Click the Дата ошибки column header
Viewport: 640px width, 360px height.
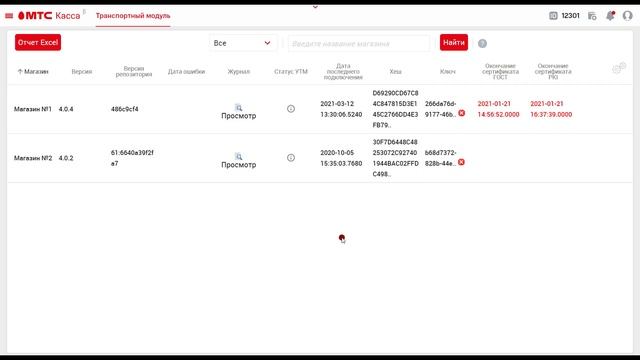[x=187, y=71]
